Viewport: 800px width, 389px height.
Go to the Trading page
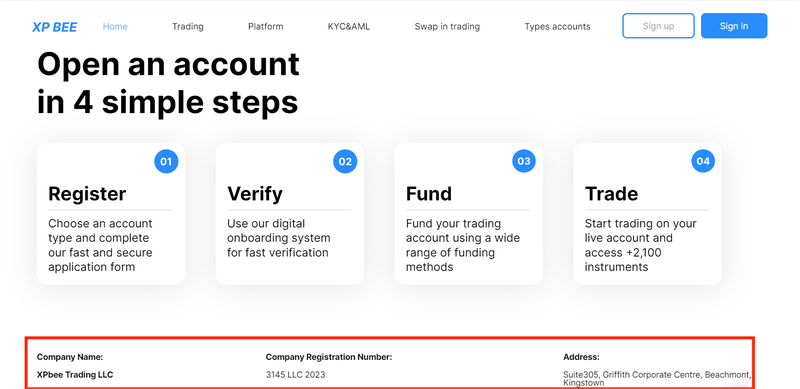(188, 27)
